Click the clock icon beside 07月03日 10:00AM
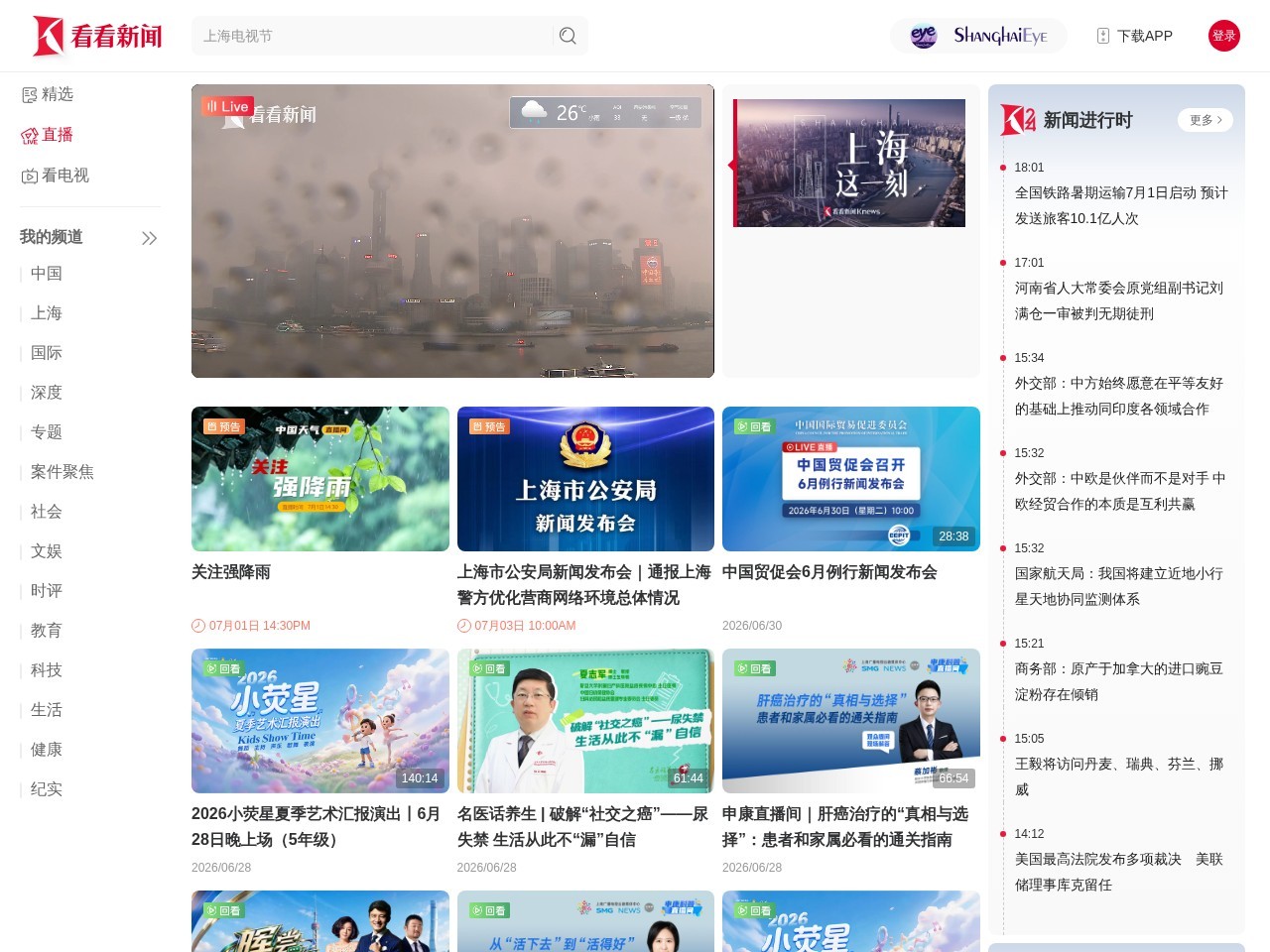The image size is (1270, 952). pyautogui.click(x=463, y=626)
